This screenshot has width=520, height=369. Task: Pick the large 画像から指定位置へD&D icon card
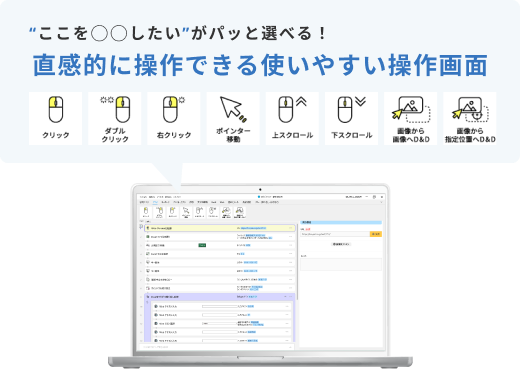(x=470, y=119)
